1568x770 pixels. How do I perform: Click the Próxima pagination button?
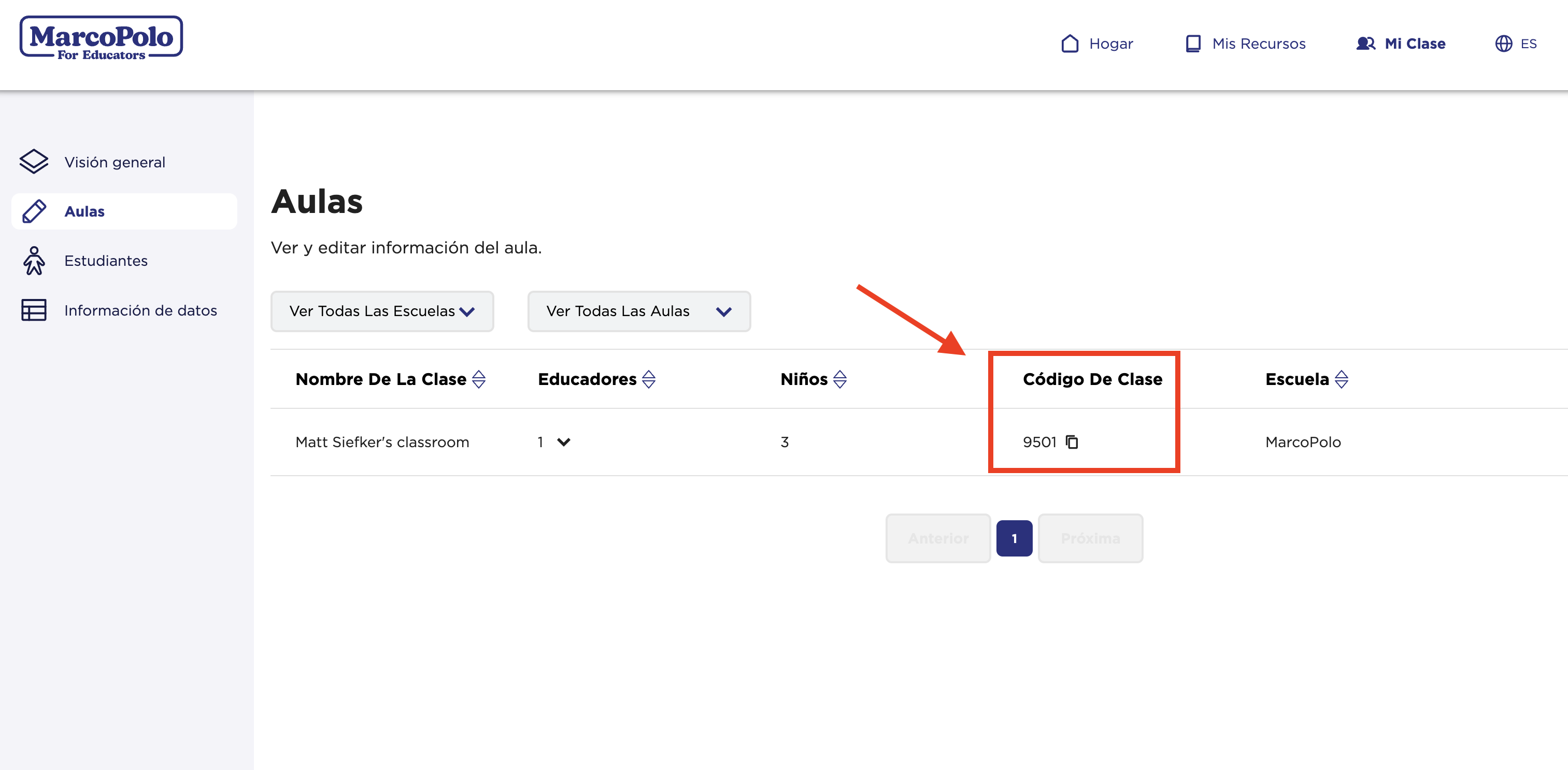click(1090, 538)
